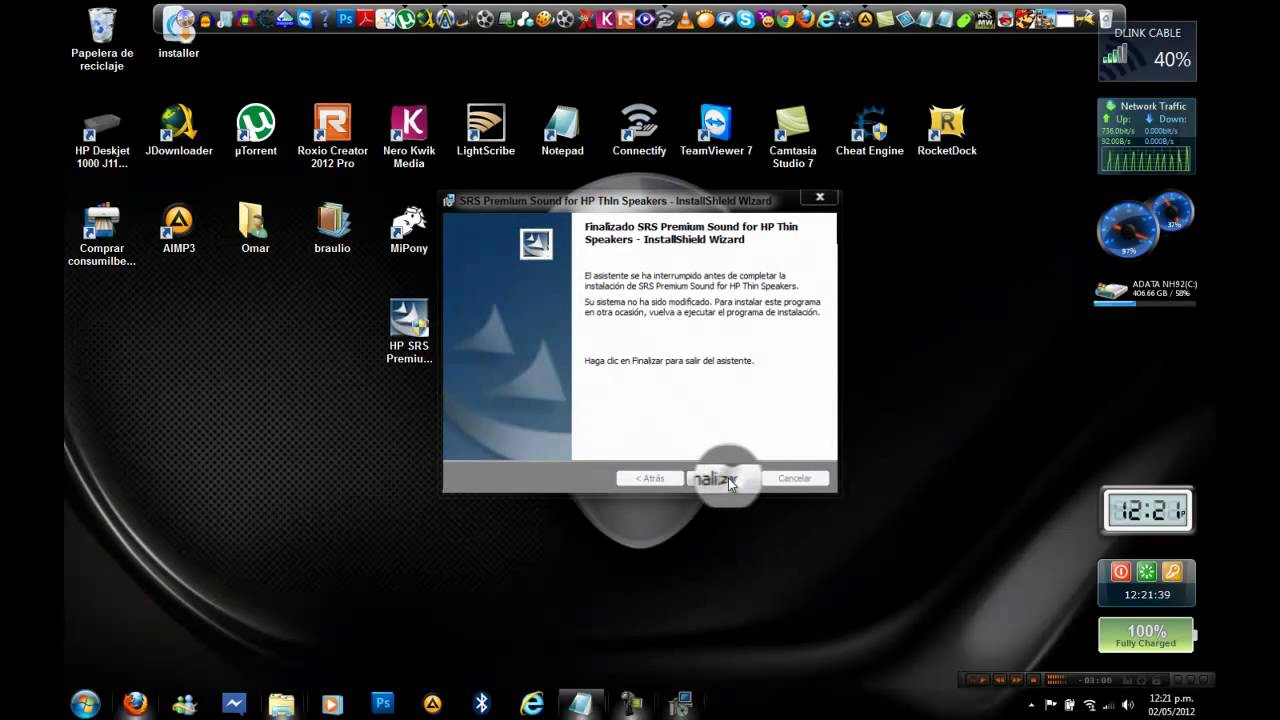Click the red shutdown gadget button
The height and width of the screenshot is (720, 1280).
1121,572
